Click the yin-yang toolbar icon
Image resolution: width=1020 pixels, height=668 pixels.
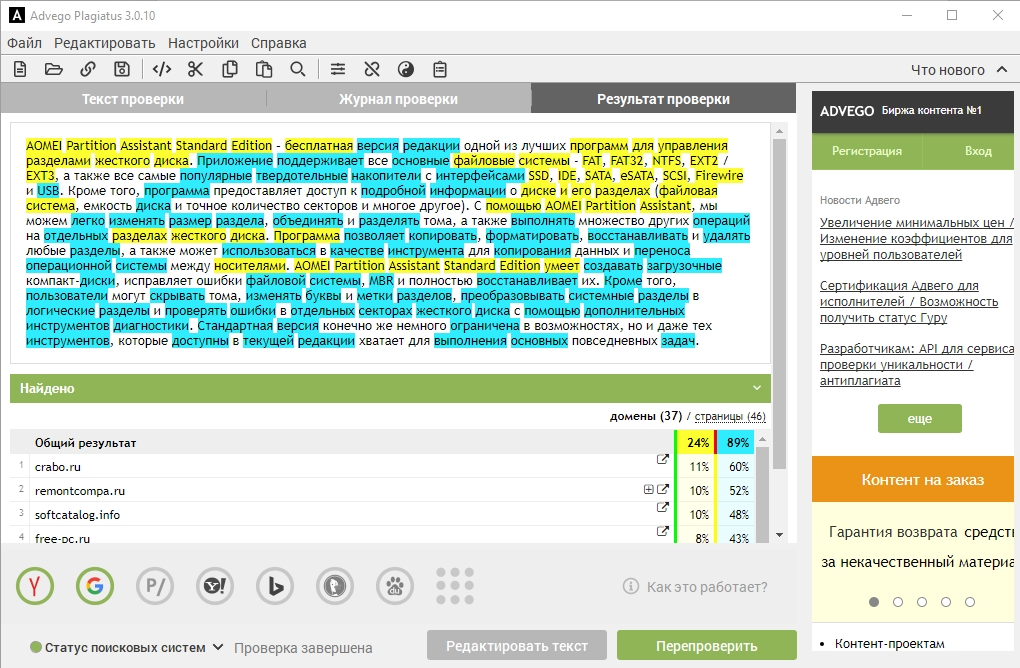point(406,69)
